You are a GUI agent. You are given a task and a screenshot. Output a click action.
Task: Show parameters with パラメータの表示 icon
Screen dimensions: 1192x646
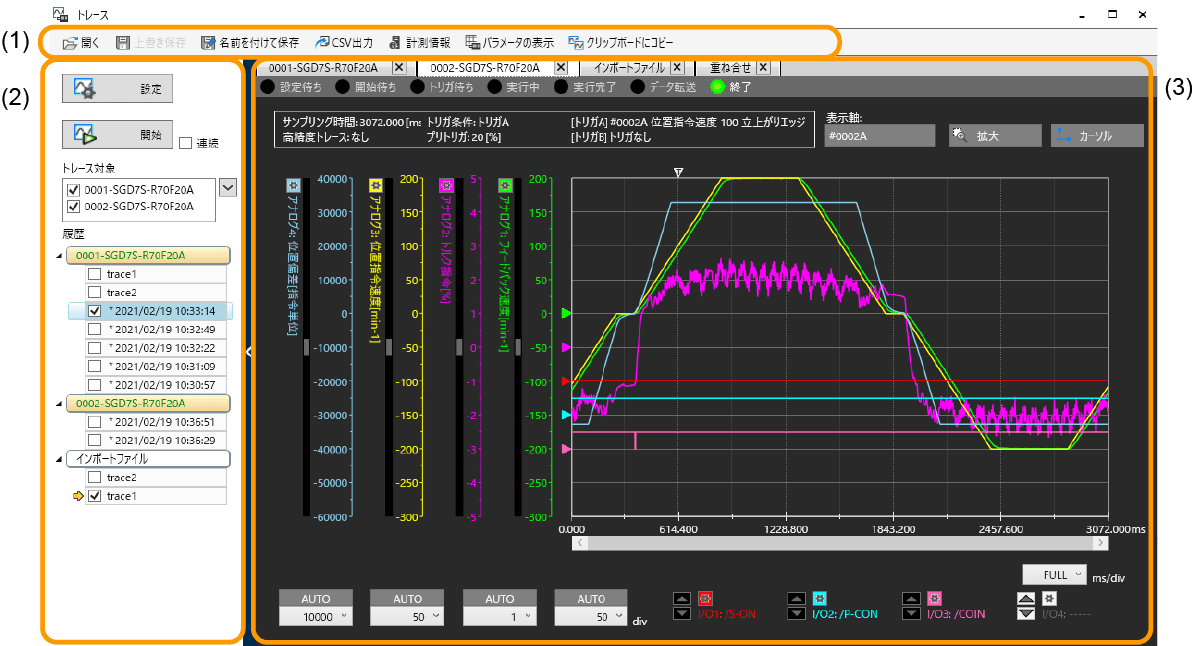473,43
